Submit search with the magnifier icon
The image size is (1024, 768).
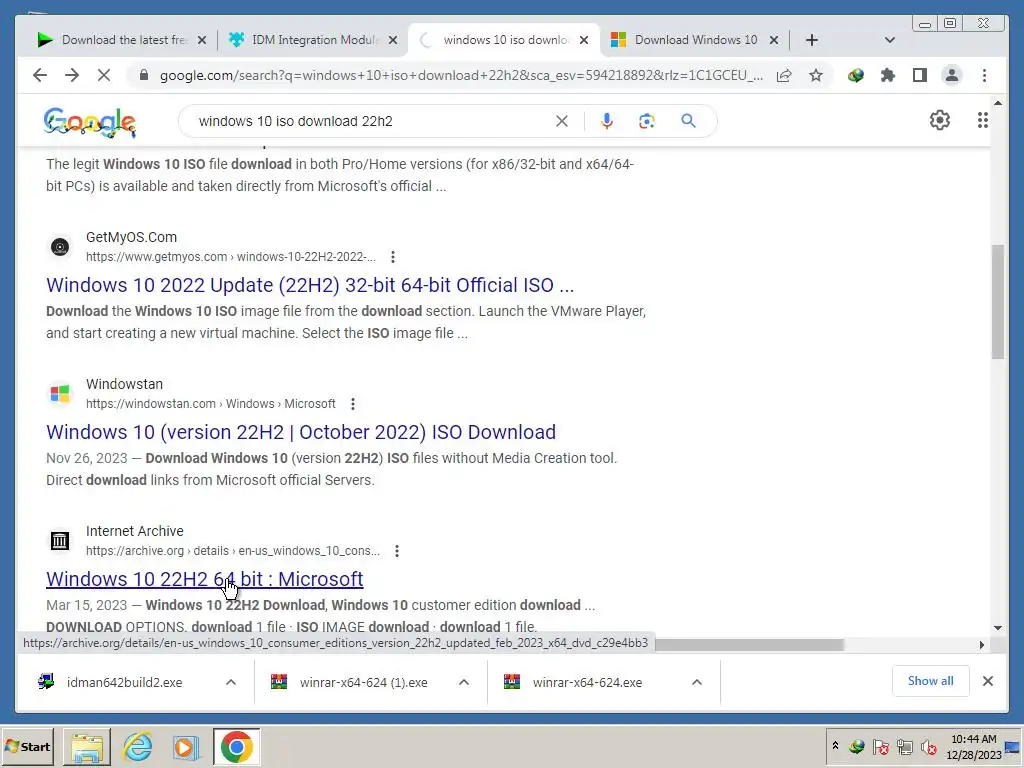click(688, 121)
